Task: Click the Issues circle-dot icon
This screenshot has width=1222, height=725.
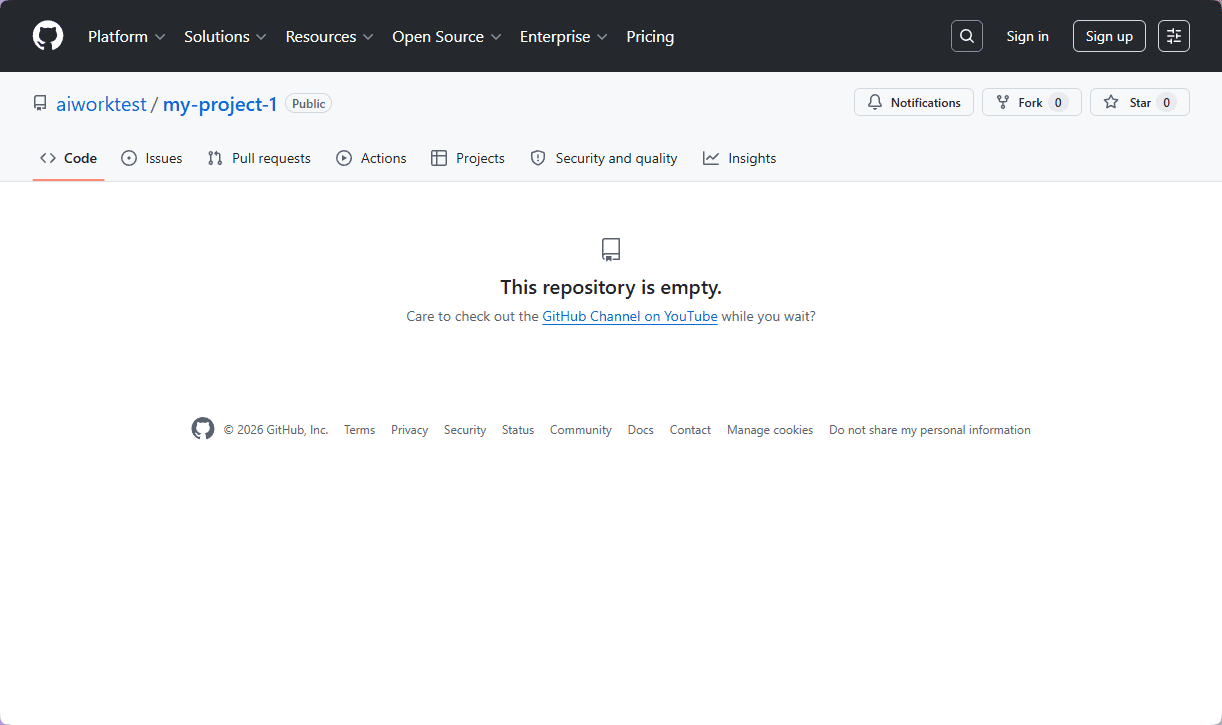Action: click(x=129, y=158)
